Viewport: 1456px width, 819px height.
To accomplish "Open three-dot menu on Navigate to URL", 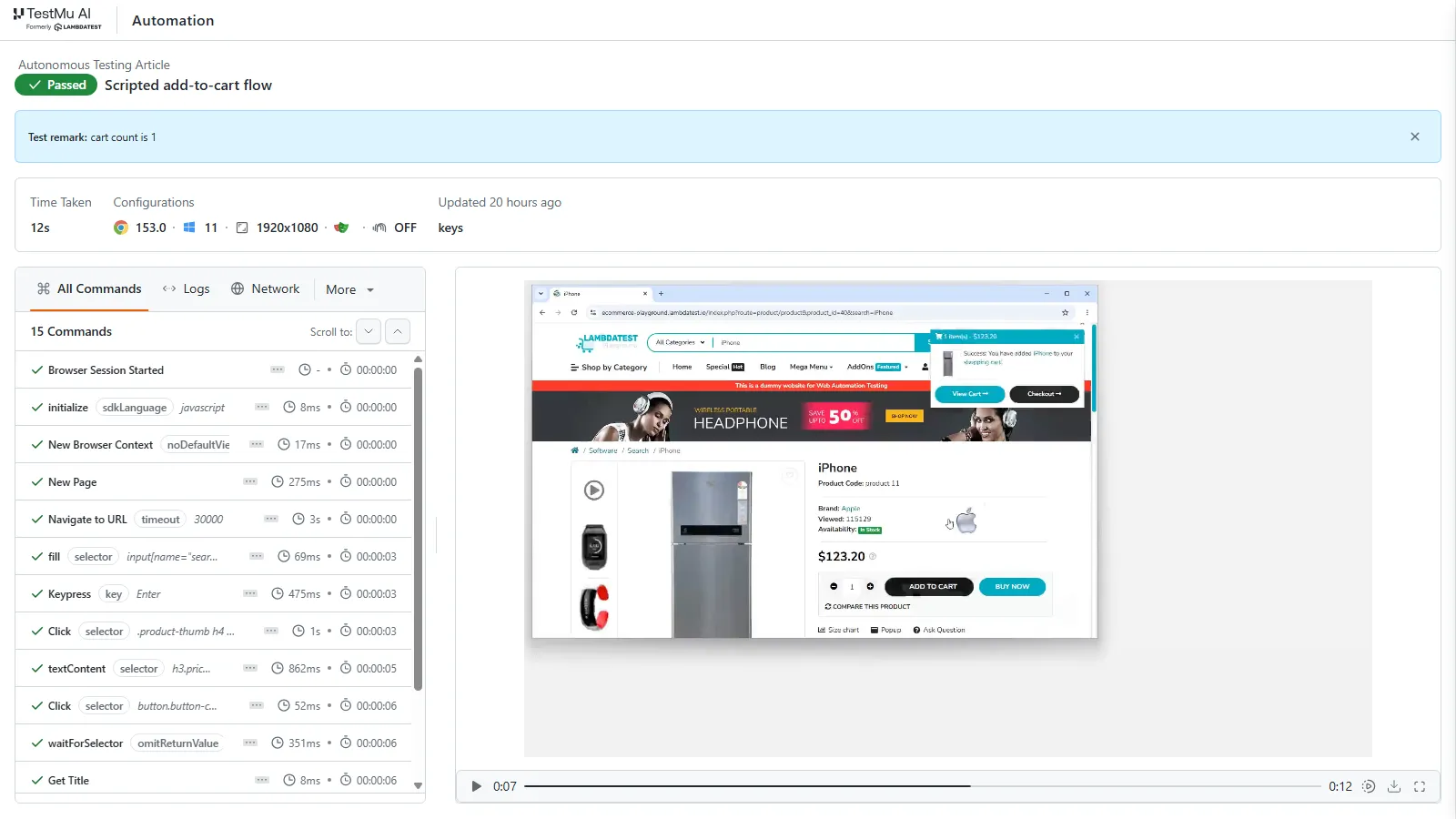I will coord(271,519).
